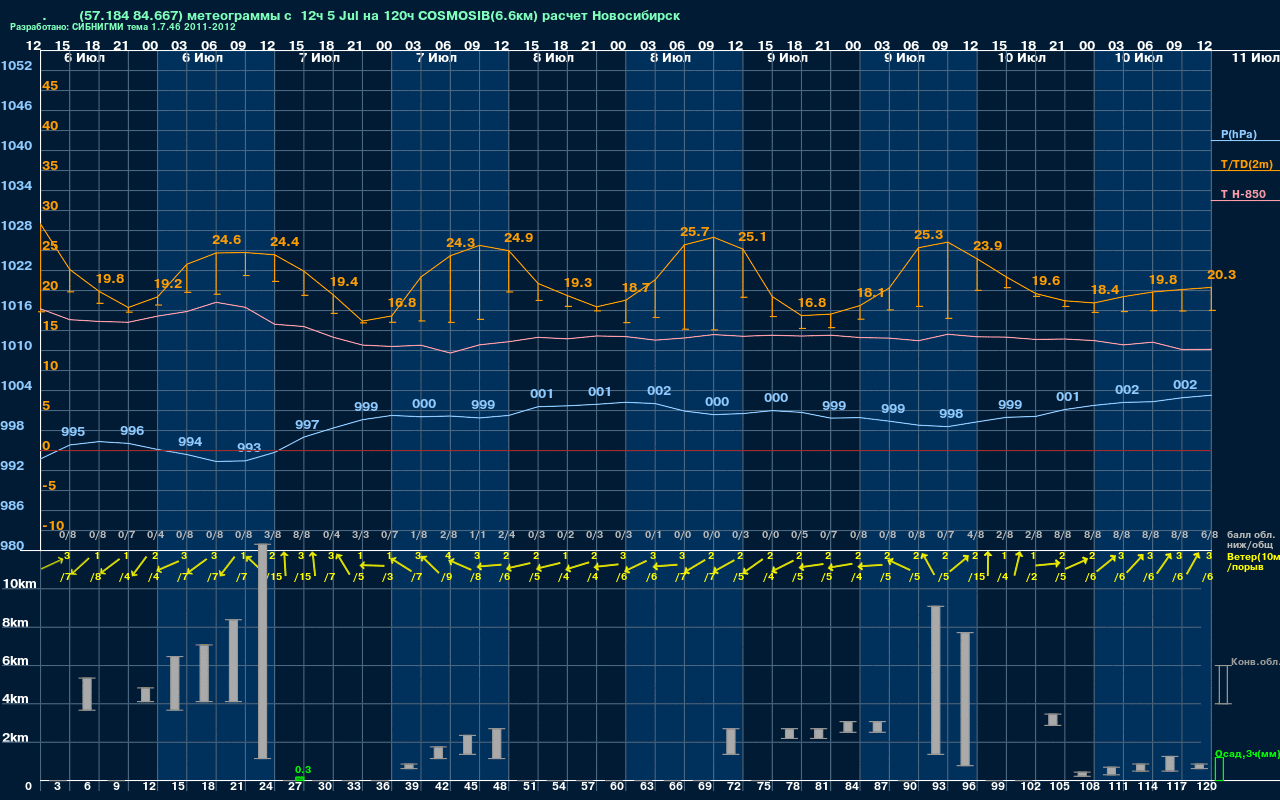Click the convective cloud legend bar symbol

(1222, 684)
